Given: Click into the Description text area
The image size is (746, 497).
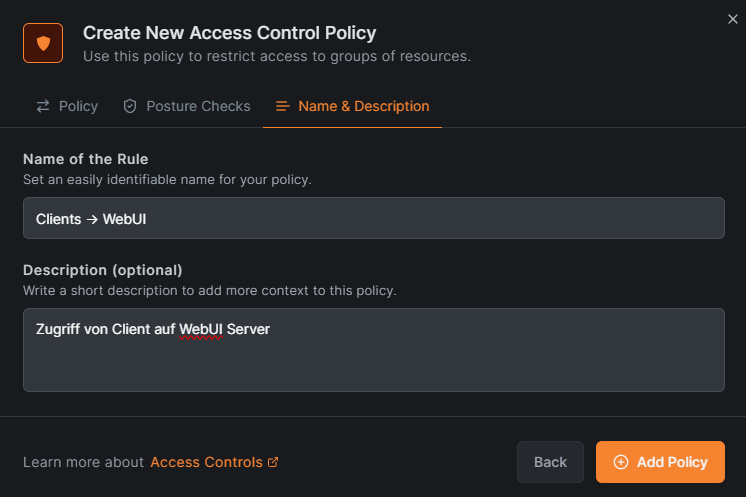Looking at the screenshot, I should tap(373, 360).
